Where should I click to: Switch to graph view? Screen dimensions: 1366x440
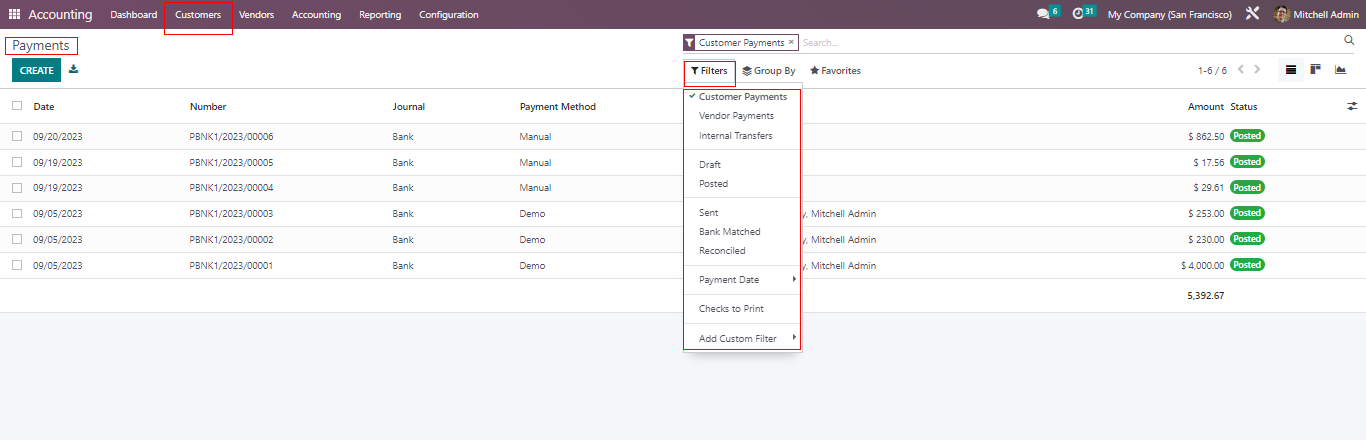(x=1340, y=70)
